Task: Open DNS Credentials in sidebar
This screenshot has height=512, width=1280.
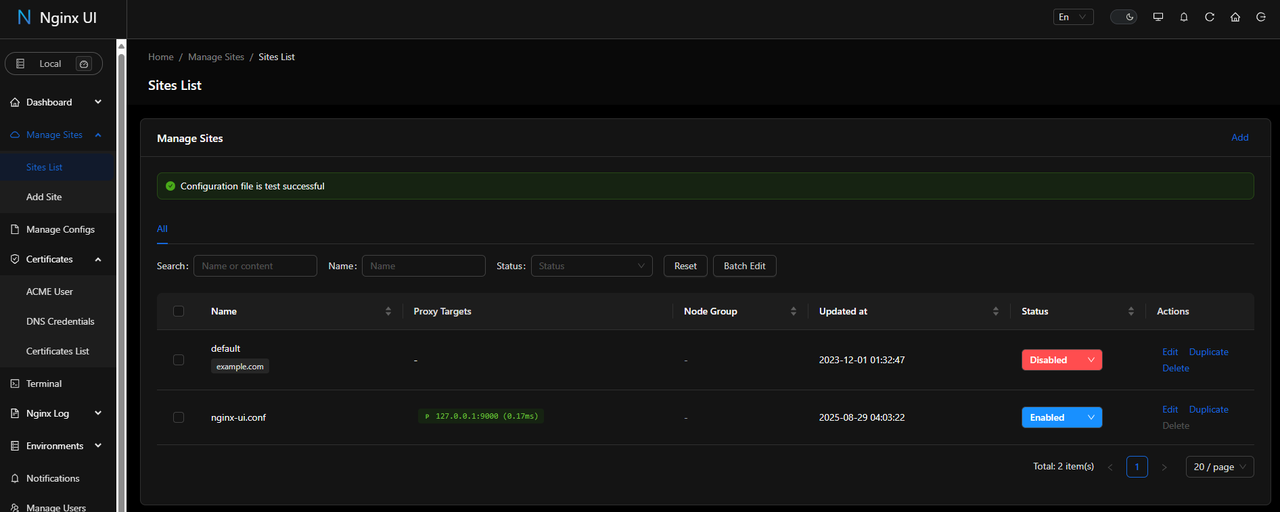Action: pyautogui.click(x=58, y=322)
